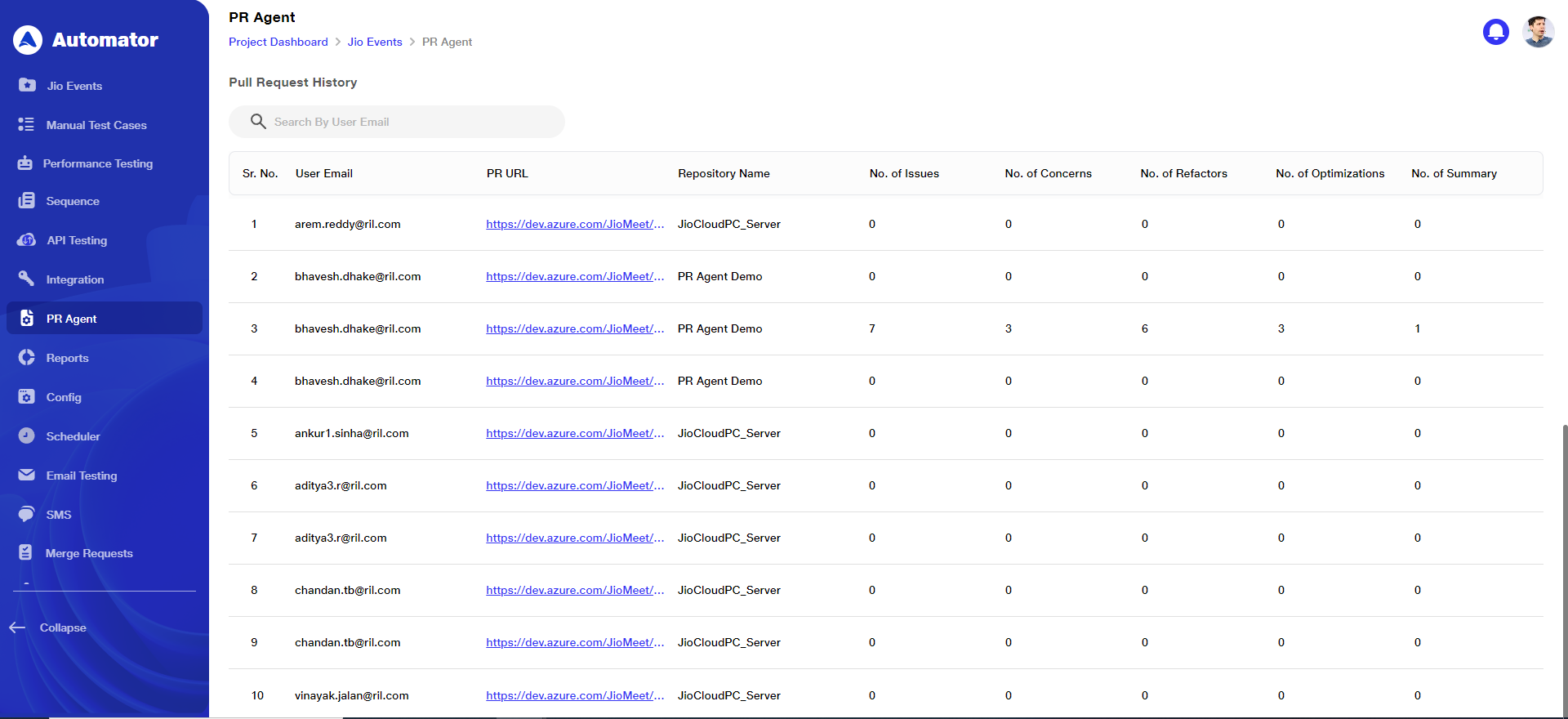1568x719 pixels.
Task: Click JioCloudPC_Server in row 1
Action: (728, 224)
